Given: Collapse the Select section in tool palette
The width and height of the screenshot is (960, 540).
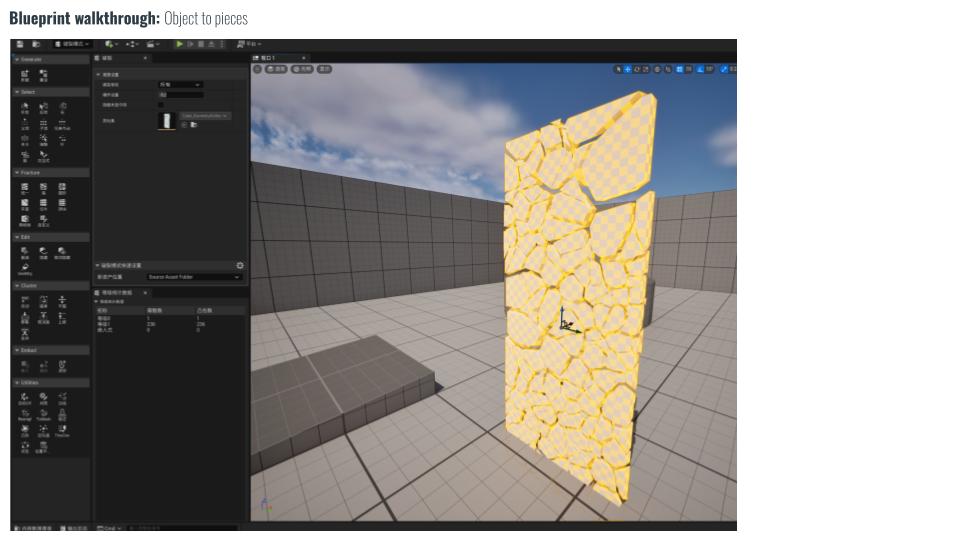Looking at the screenshot, I should pos(28,92).
